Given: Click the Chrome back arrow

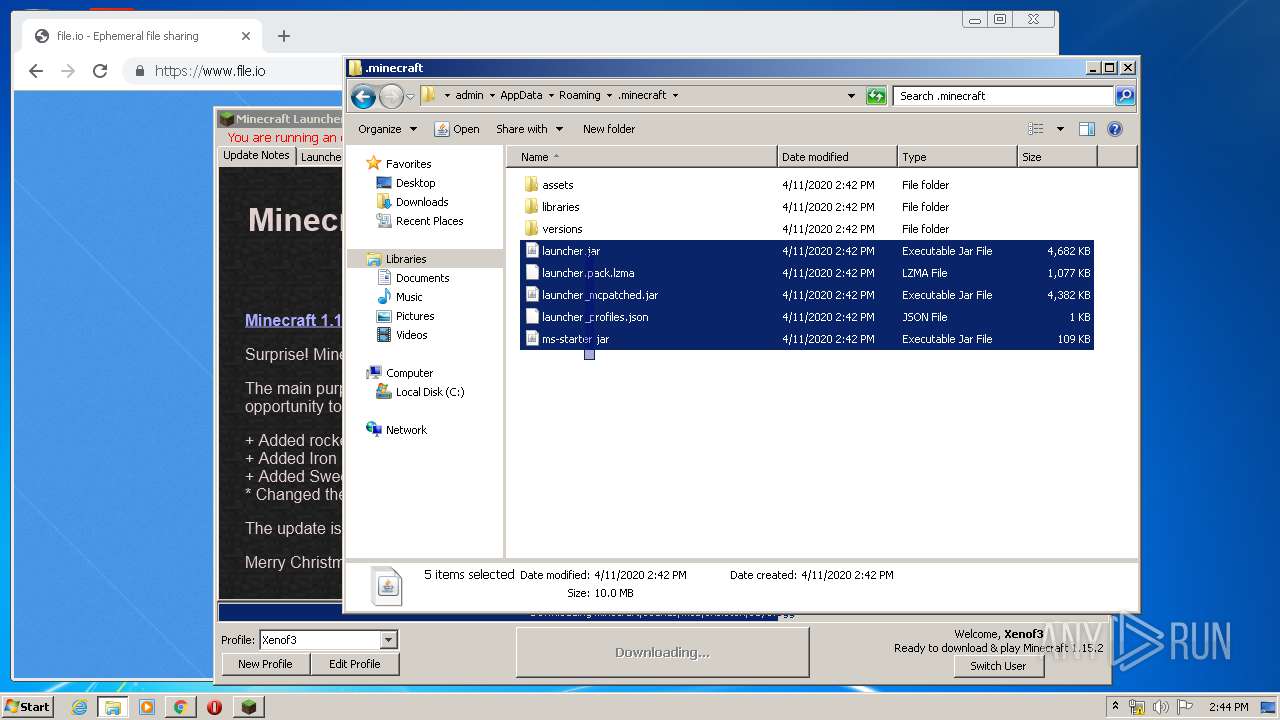Looking at the screenshot, I should [x=36, y=71].
